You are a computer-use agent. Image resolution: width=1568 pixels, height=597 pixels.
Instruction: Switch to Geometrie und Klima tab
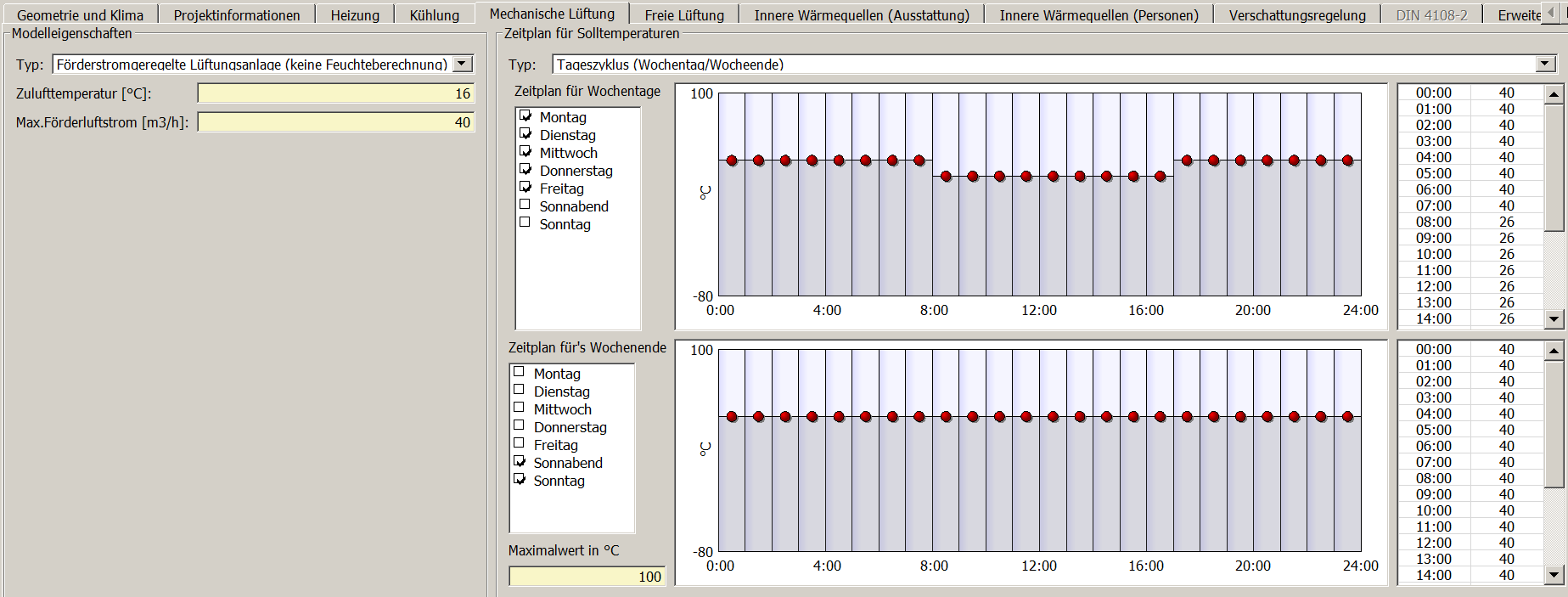80,14
